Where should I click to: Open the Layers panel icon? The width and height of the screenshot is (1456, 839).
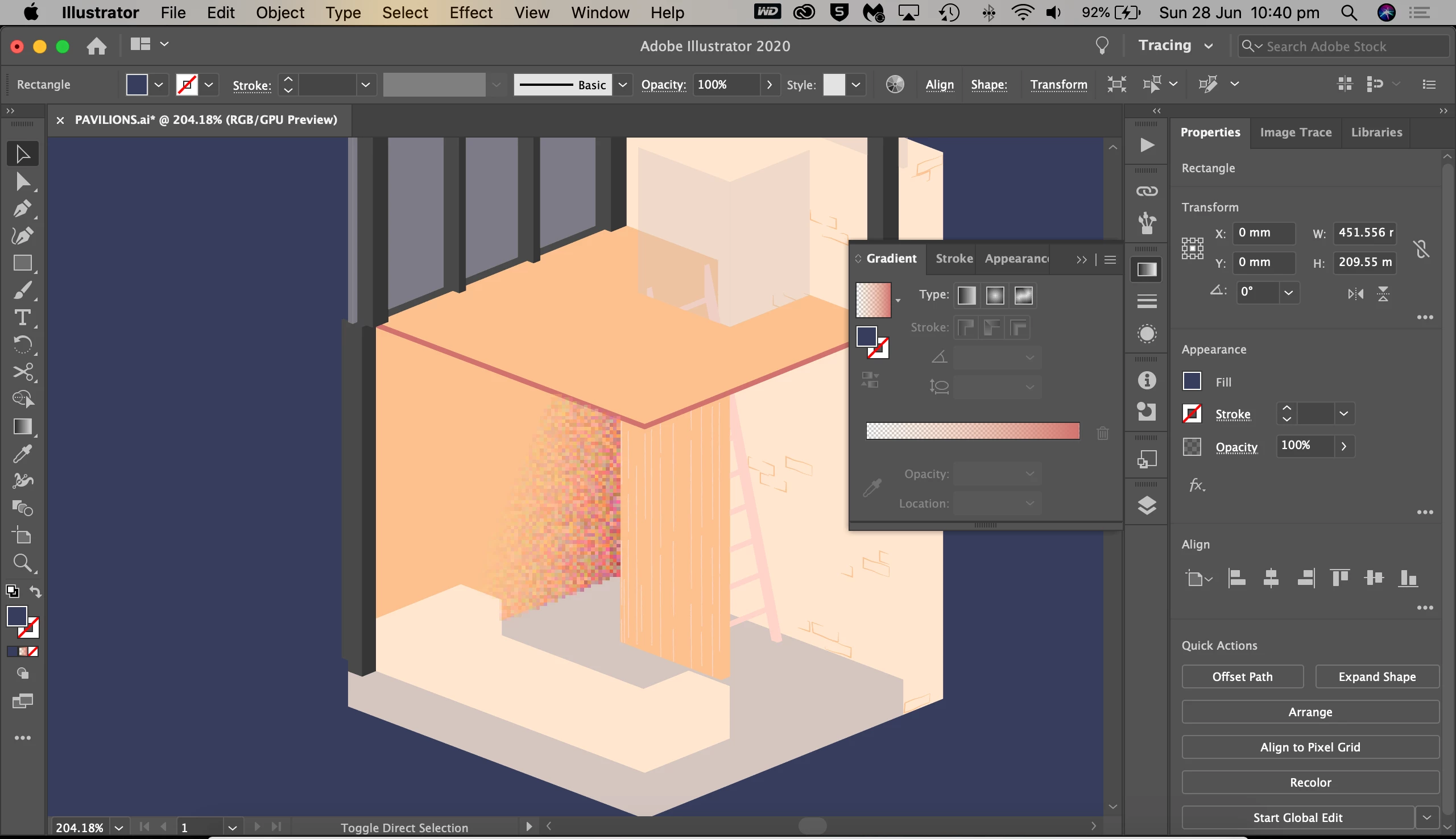coord(1147,505)
